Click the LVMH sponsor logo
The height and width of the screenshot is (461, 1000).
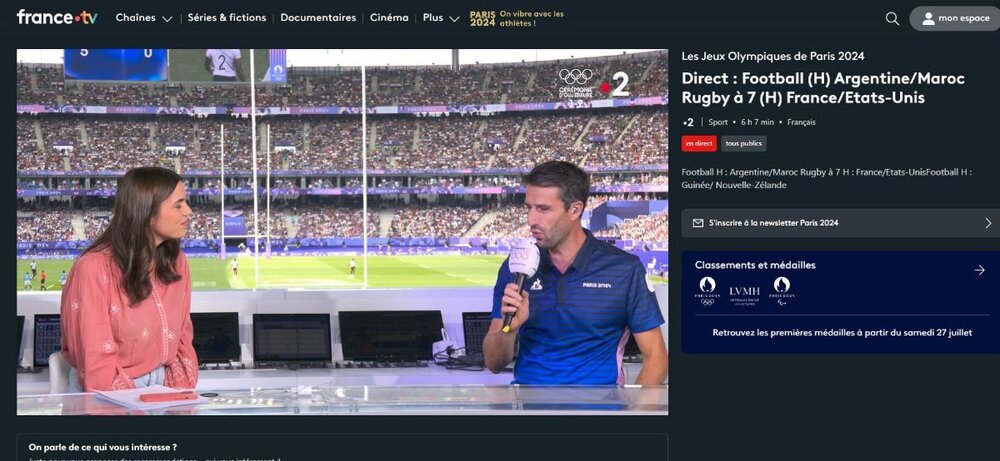(x=744, y=292)
